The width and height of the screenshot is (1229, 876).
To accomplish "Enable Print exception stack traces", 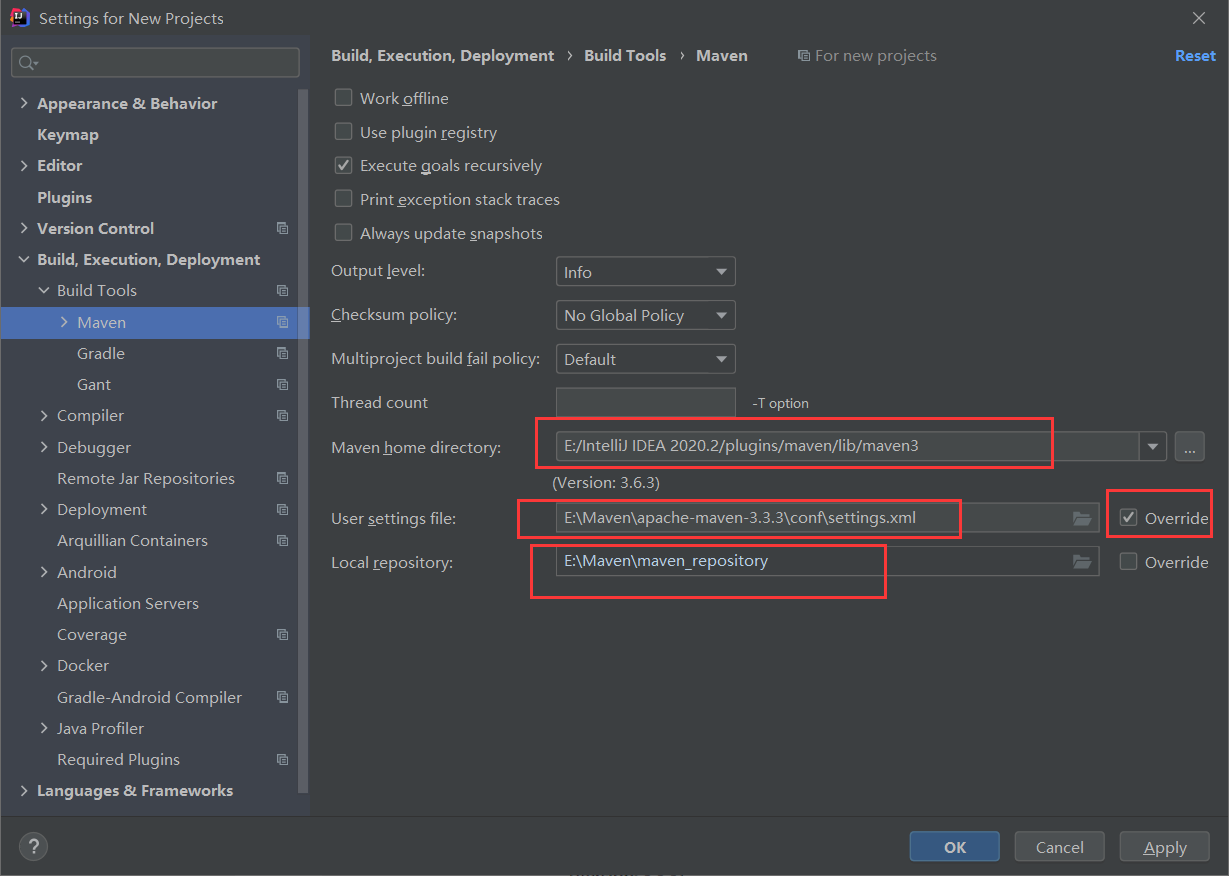I will coord(343,199).
